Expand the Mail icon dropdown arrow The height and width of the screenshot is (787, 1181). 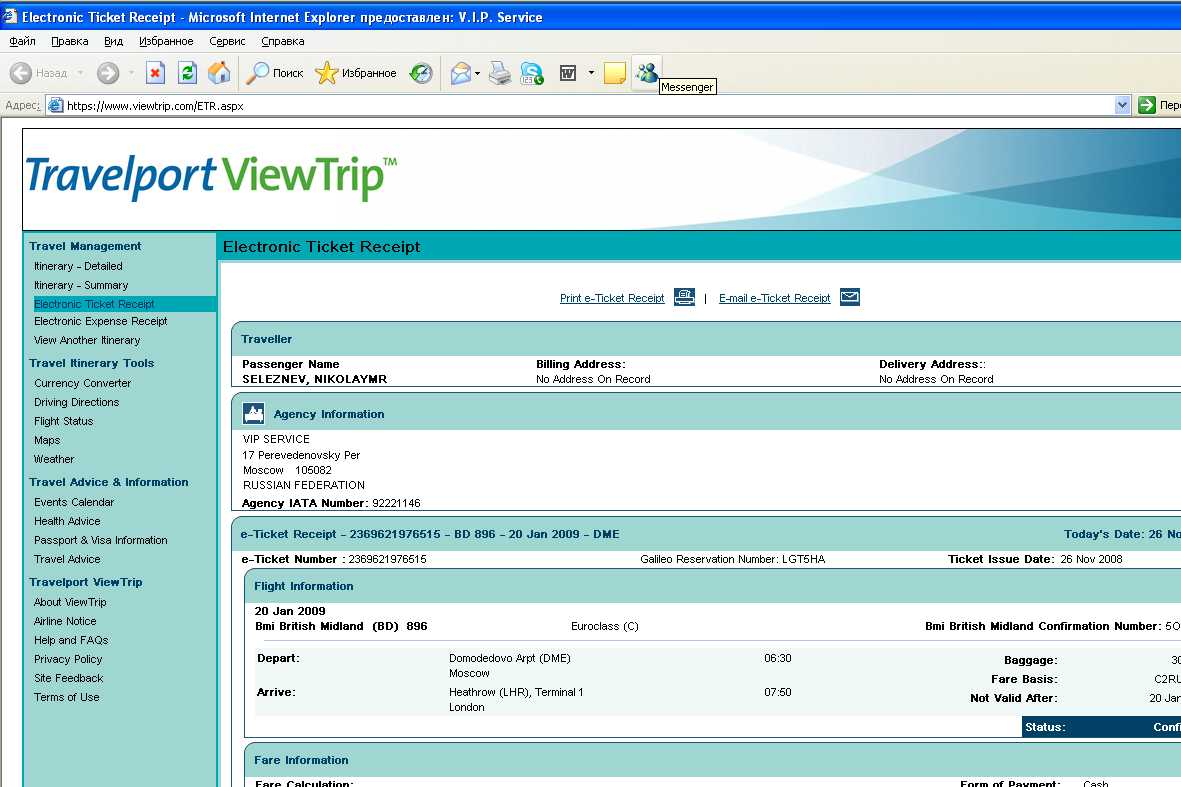478,73
